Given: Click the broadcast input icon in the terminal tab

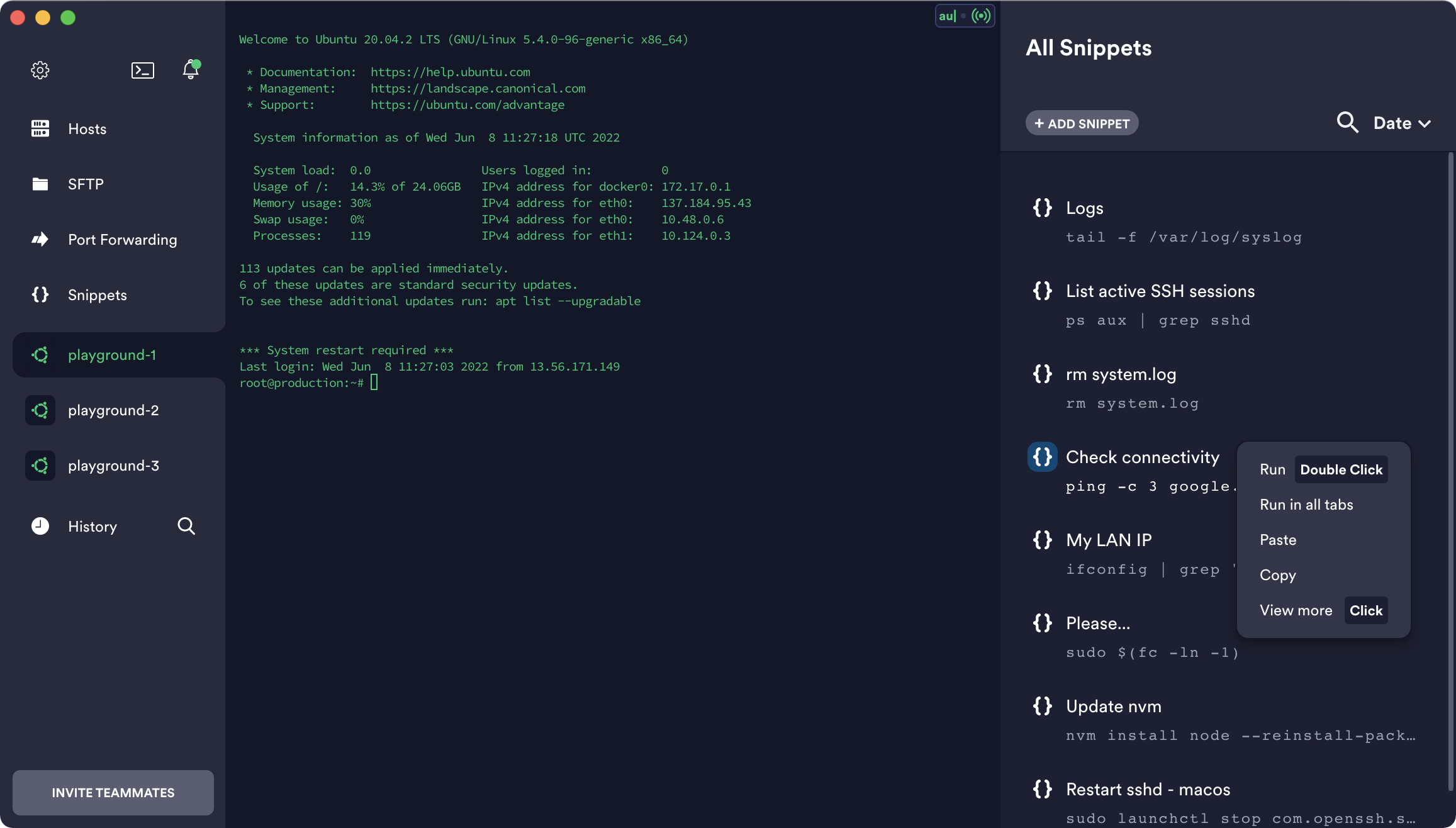Looking at the screenshot, I should click(x=980, y=16).
